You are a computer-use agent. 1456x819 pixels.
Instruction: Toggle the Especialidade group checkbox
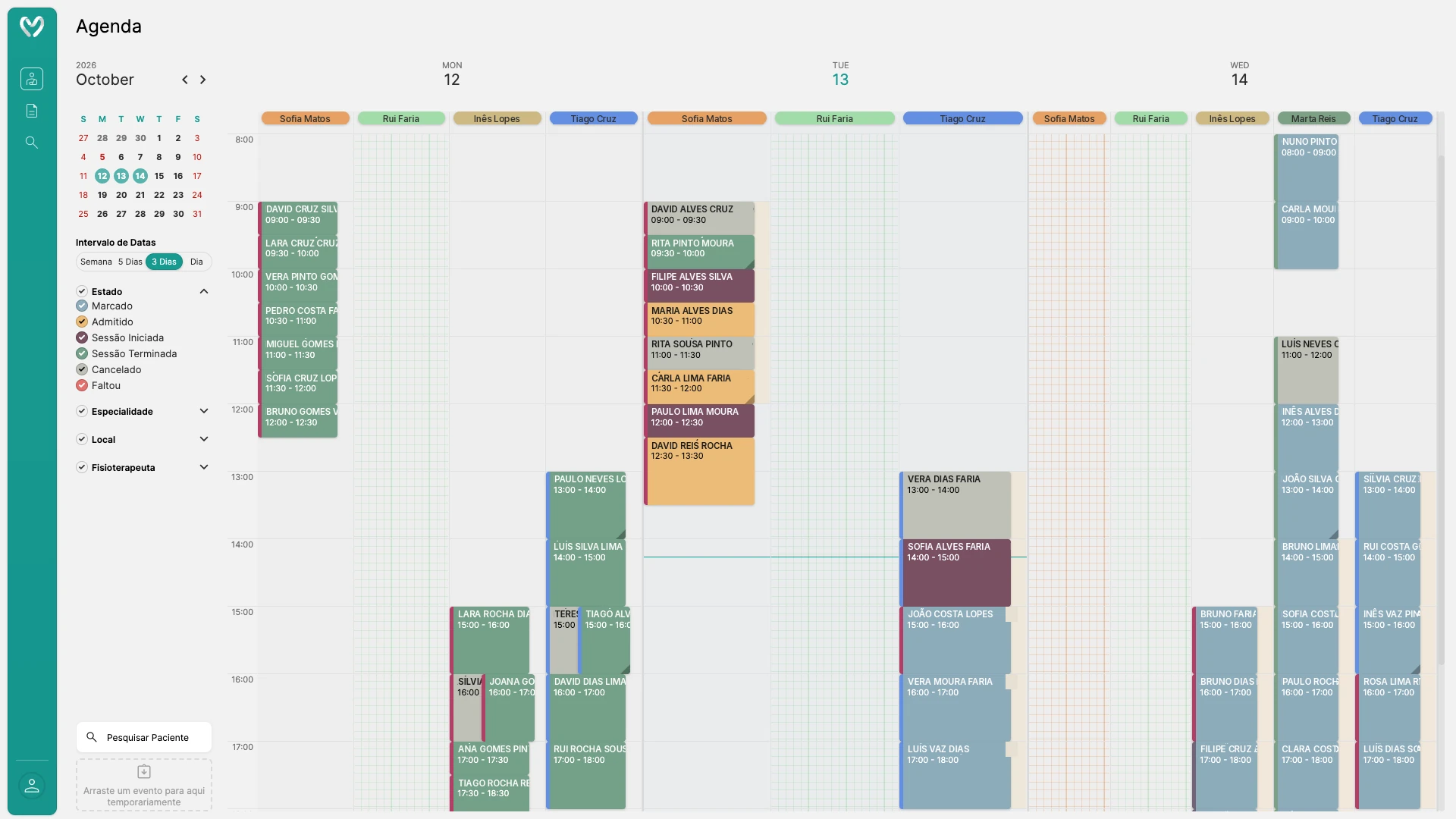(x=82, y=412)
